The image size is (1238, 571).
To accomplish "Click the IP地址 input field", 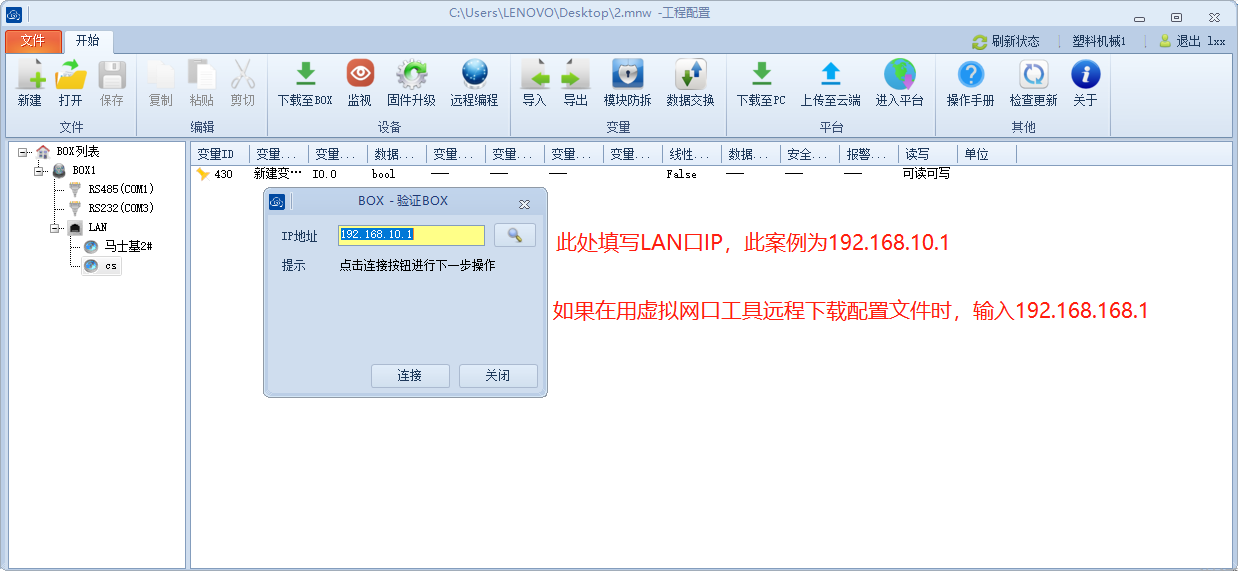I will pos(412,235).
